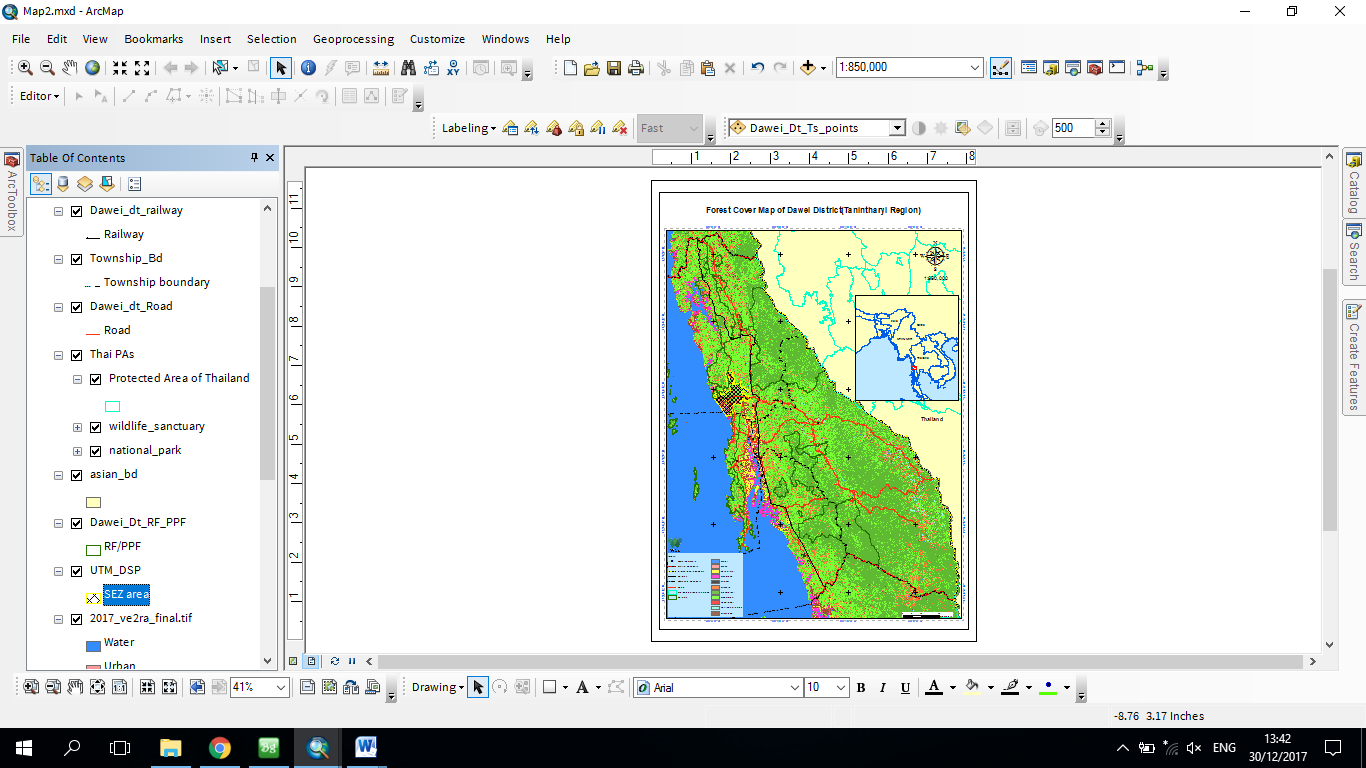Screen dimensions: 1366x768
Task: Open the Geoprocessing menu
Action: click(x=353, y=39)
